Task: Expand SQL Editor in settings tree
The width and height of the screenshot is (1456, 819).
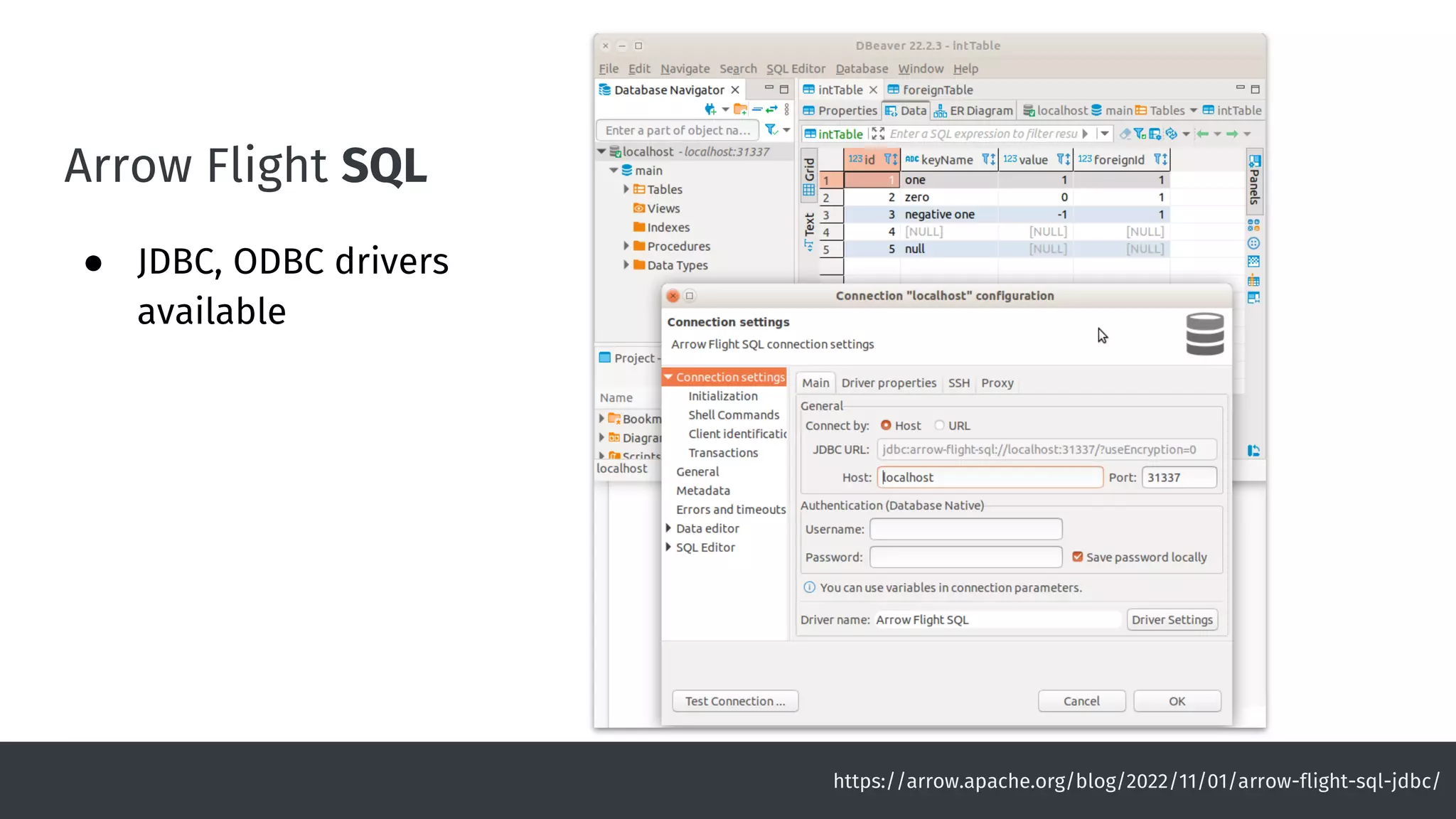Action: pyautogui.click(x=668, y=547)
